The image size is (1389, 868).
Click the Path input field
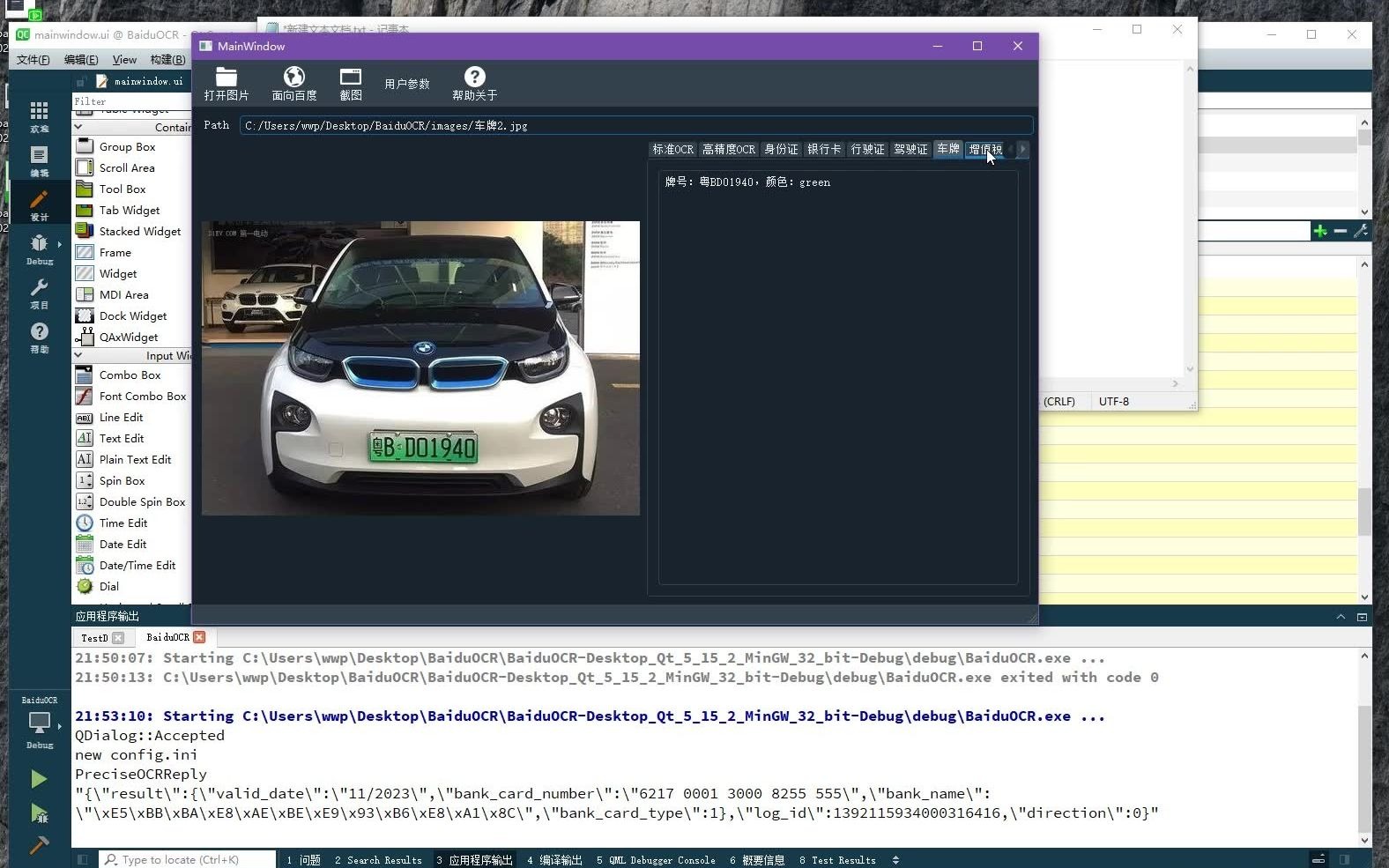click(x=635, y=126)
